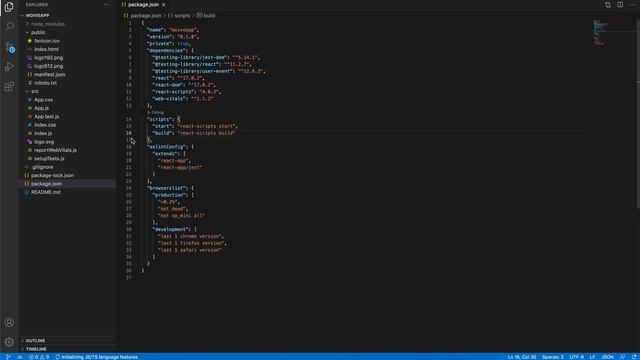Open the Accounts menu icon

[9, 322]
